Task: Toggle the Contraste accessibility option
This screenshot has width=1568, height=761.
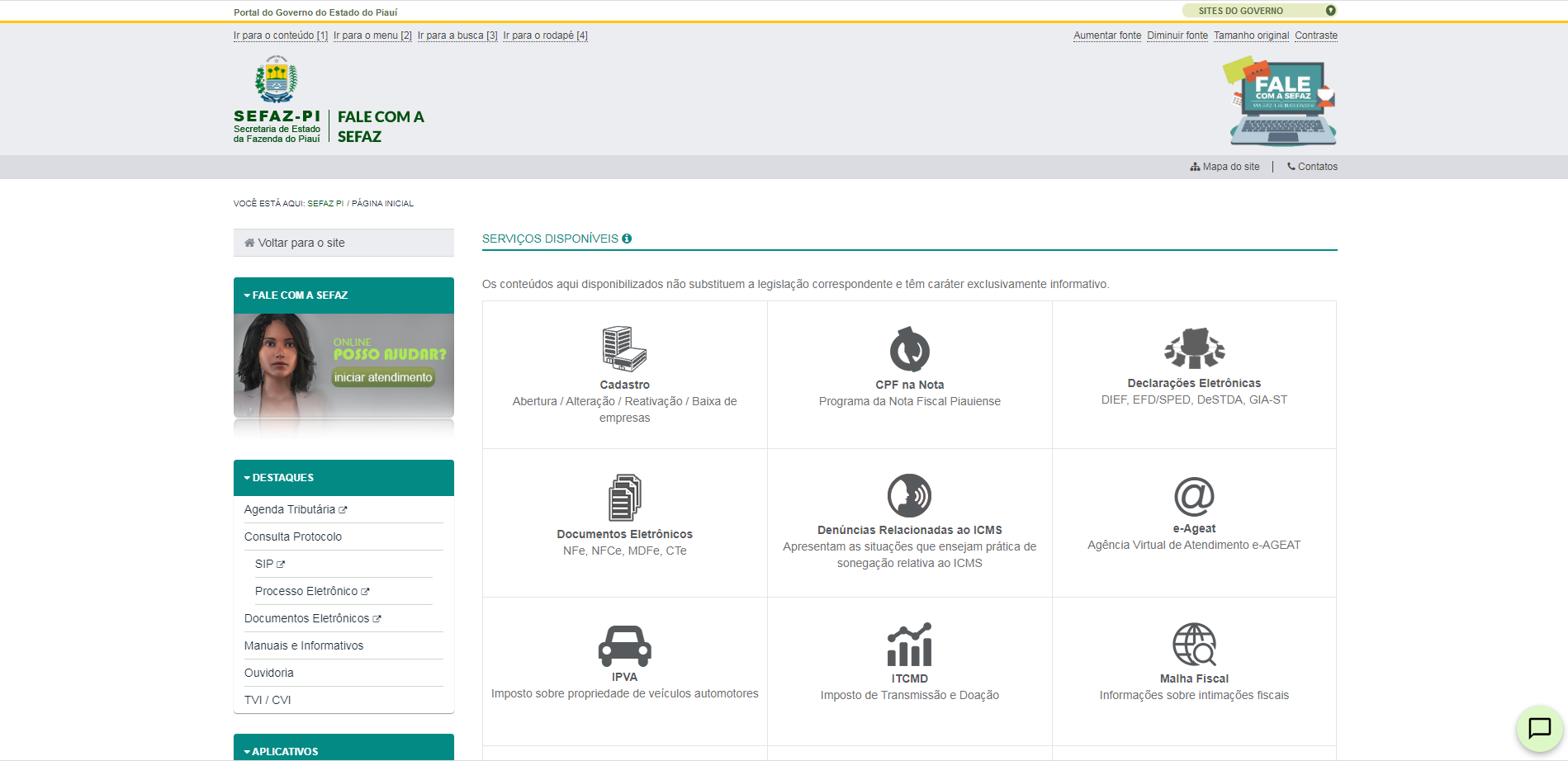Action: [x=1315, y=35]
